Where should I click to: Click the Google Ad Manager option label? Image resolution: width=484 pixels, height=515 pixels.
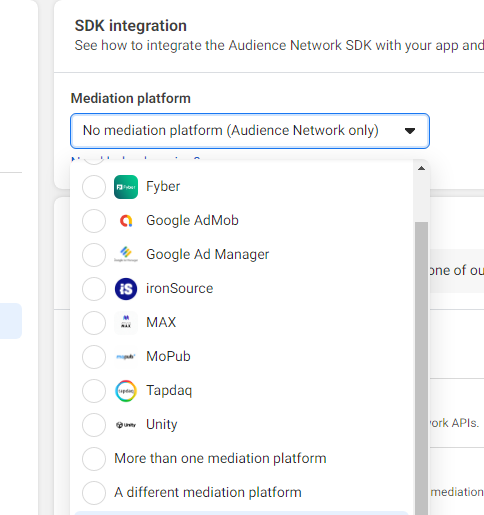[x=207, y=255]
